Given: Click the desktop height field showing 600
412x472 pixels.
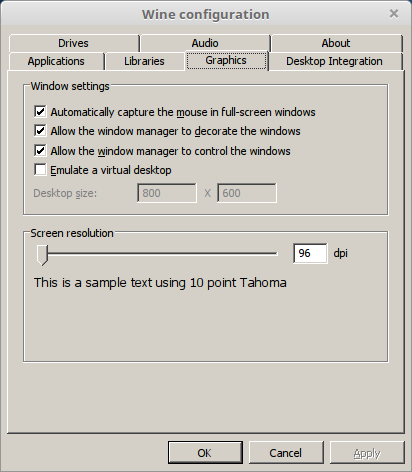Looking at the screenshot, I should point(247,193).
